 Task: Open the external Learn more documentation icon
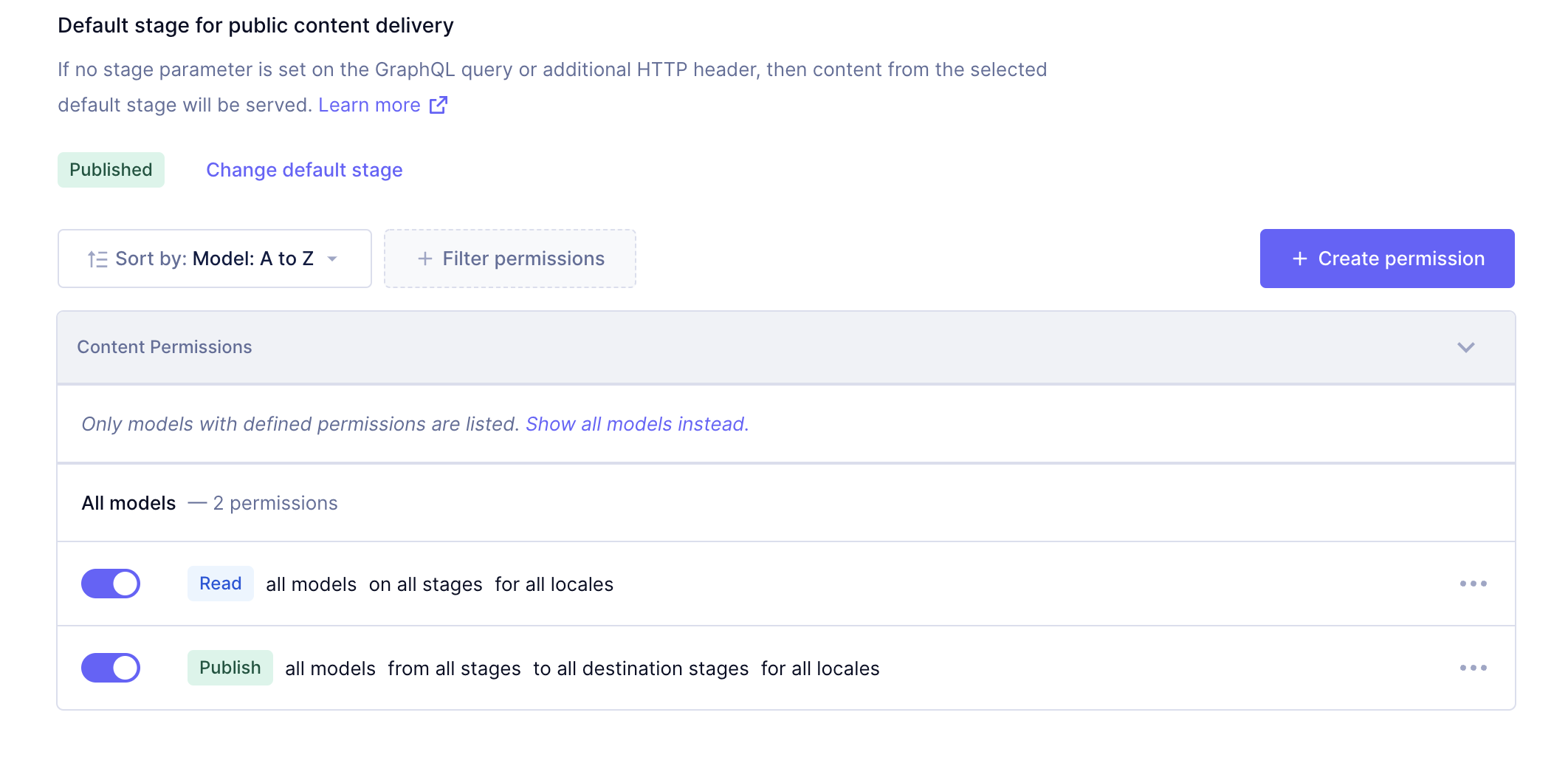[x=439, y=105]
